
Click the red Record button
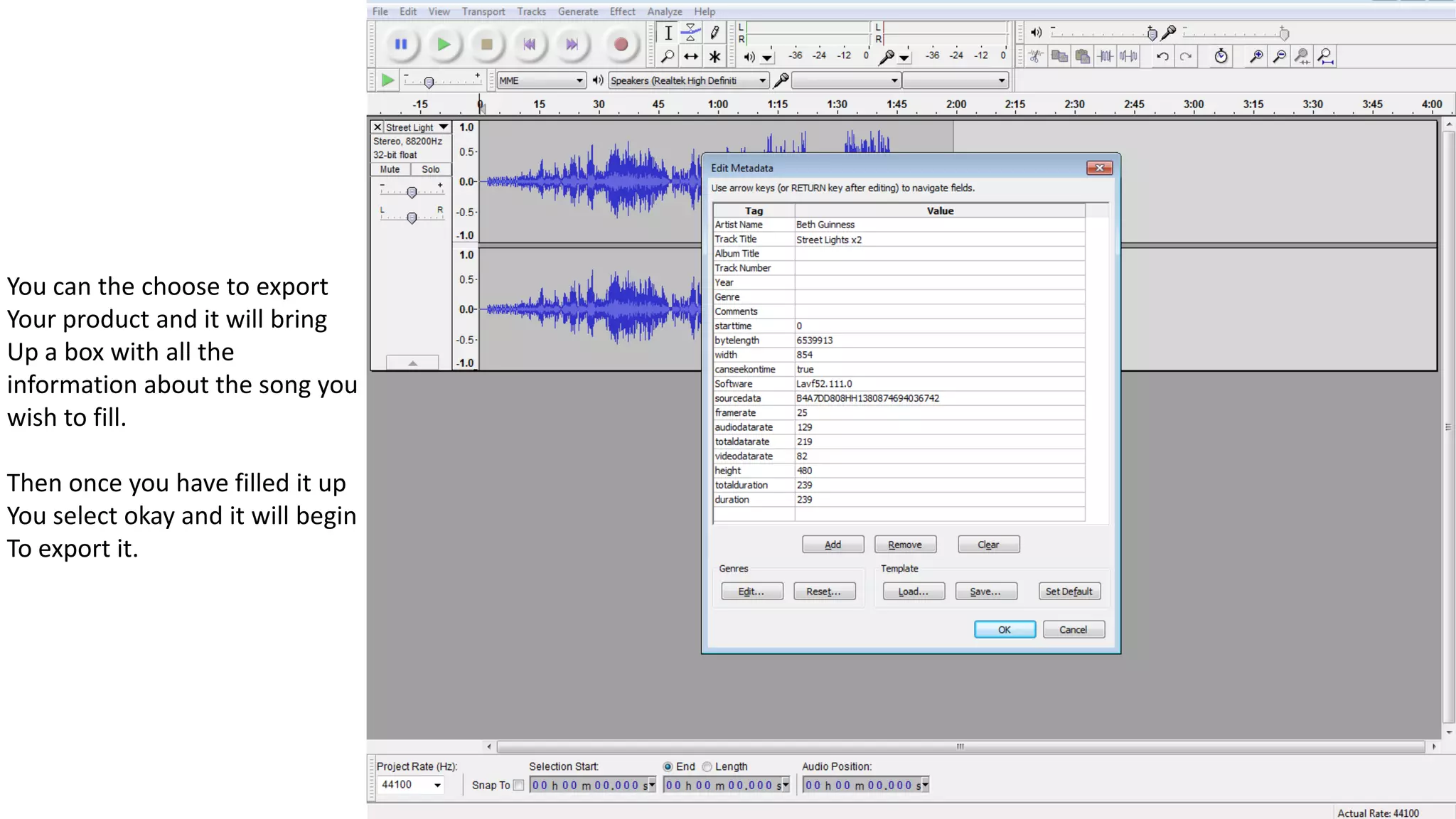pos(621,44)
